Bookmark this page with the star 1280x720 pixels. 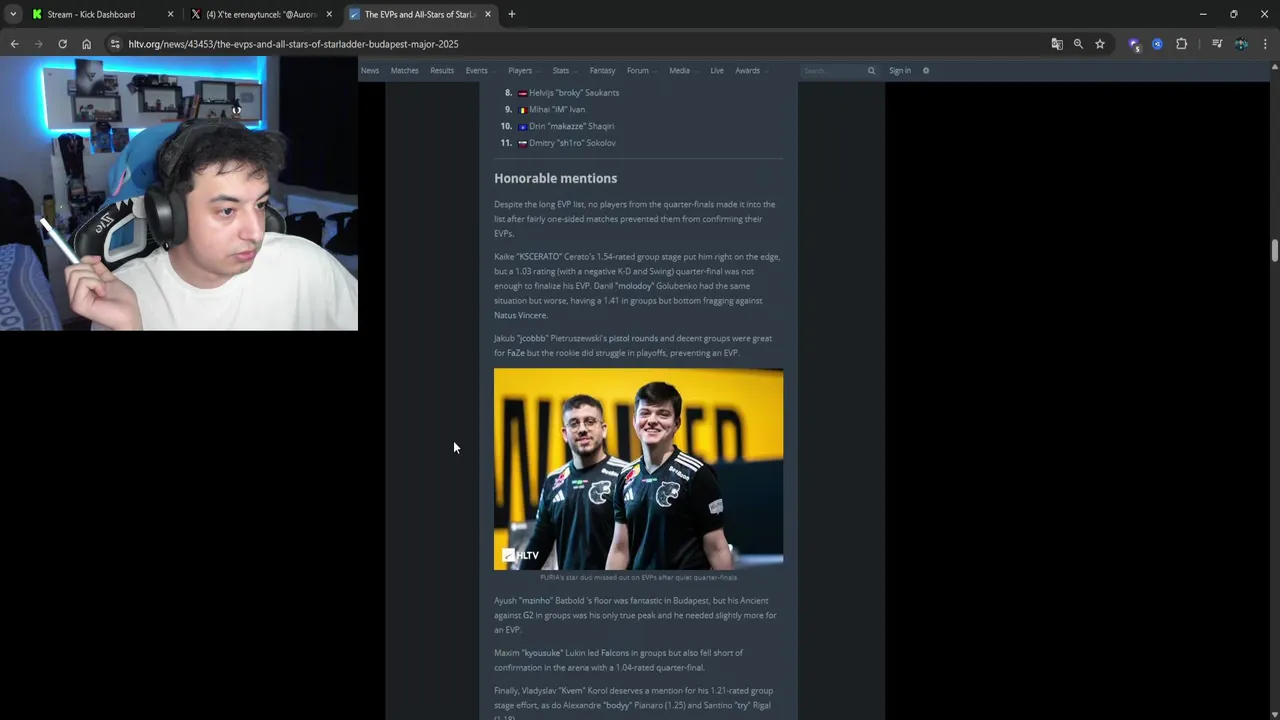coord(1100,44)
